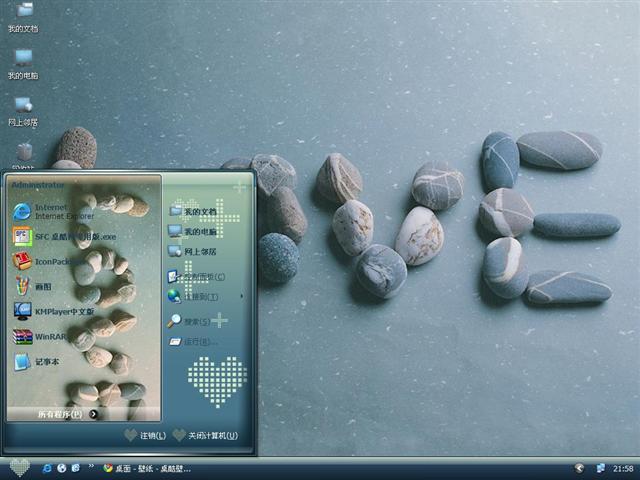
Task: Select the 网上邻居 desktop icon
Action: 23,111
